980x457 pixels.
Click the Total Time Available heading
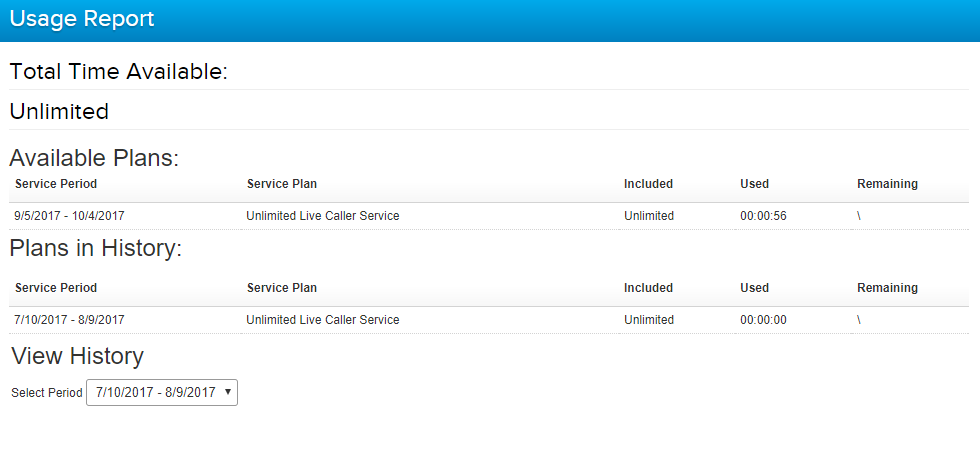118,72
